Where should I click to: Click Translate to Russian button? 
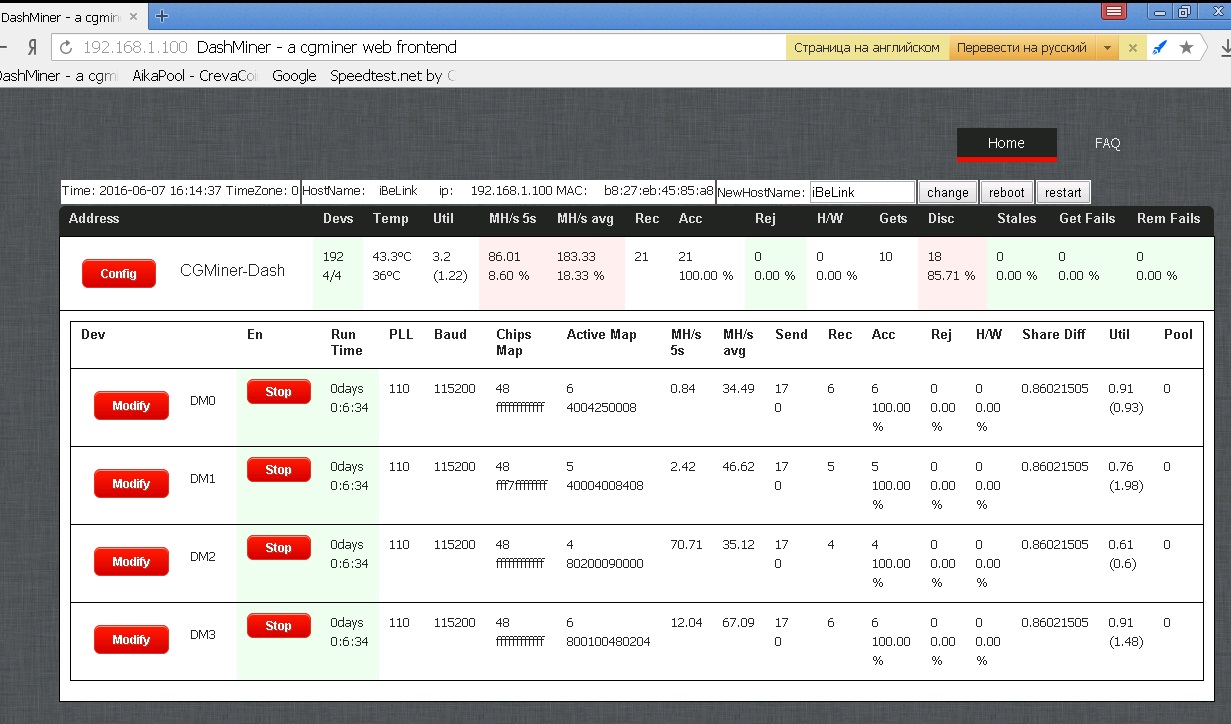point(1021,48)
